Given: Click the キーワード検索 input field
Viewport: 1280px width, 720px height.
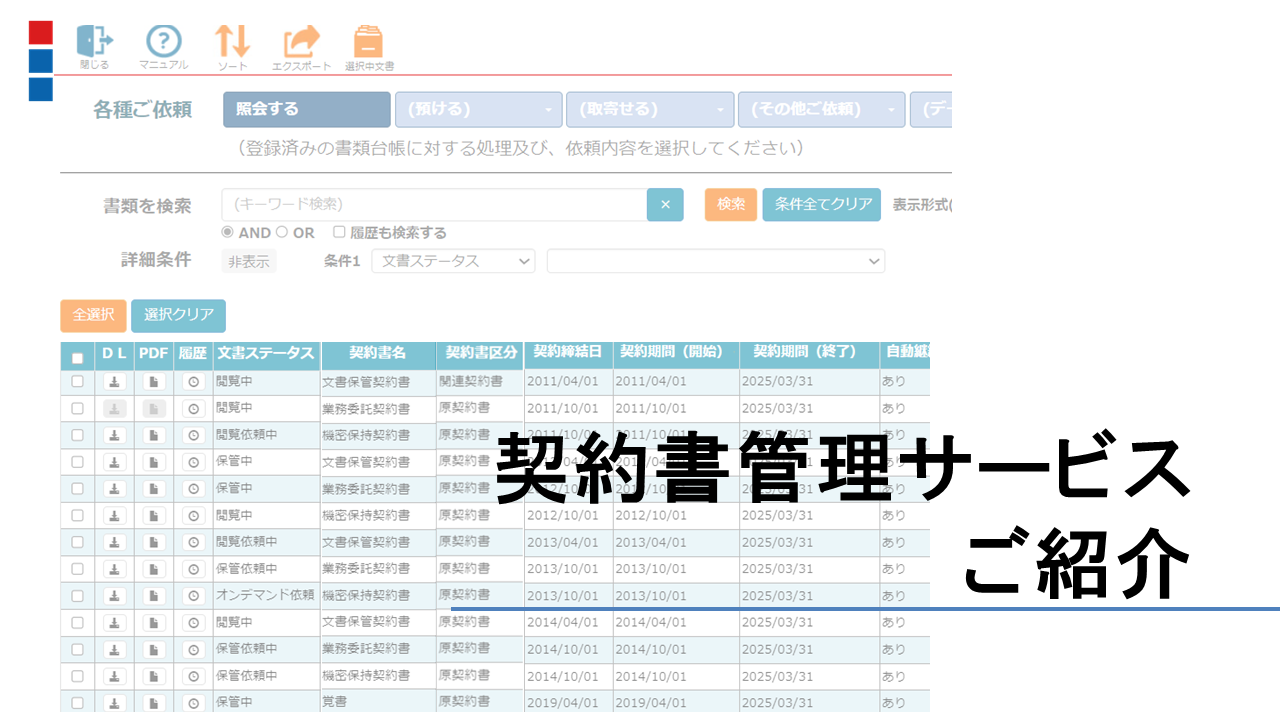Looking at the screenshot, I should [435, 204].
